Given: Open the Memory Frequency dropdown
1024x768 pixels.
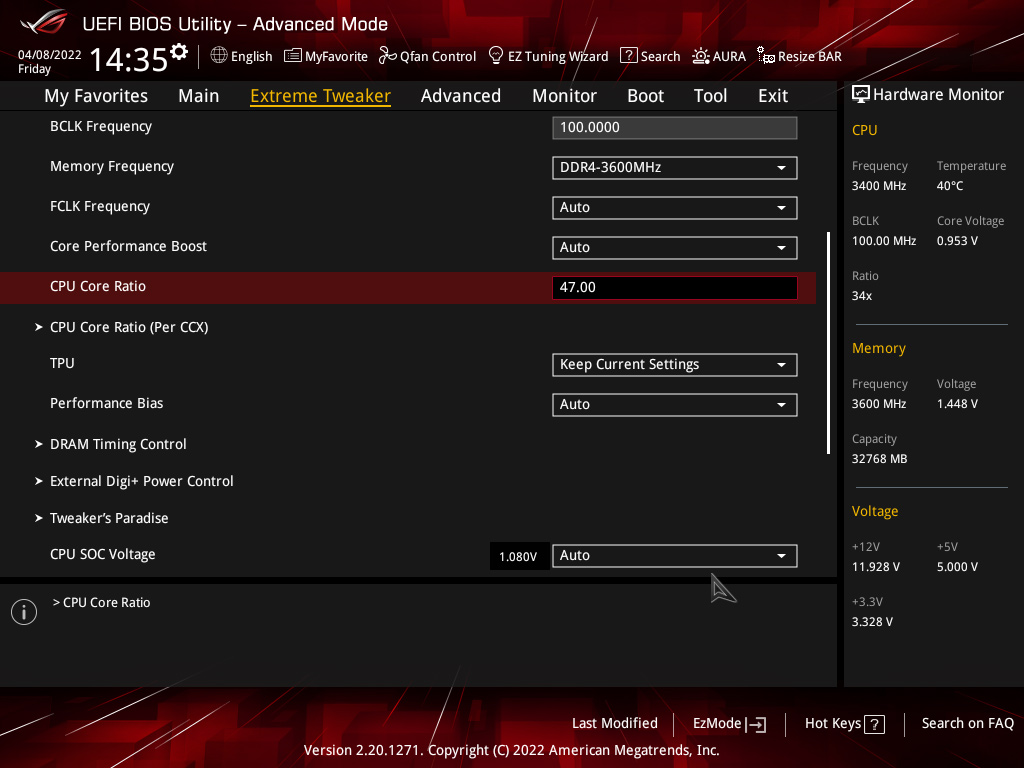Looking at the screenshot, I should (x=675, y=168).
